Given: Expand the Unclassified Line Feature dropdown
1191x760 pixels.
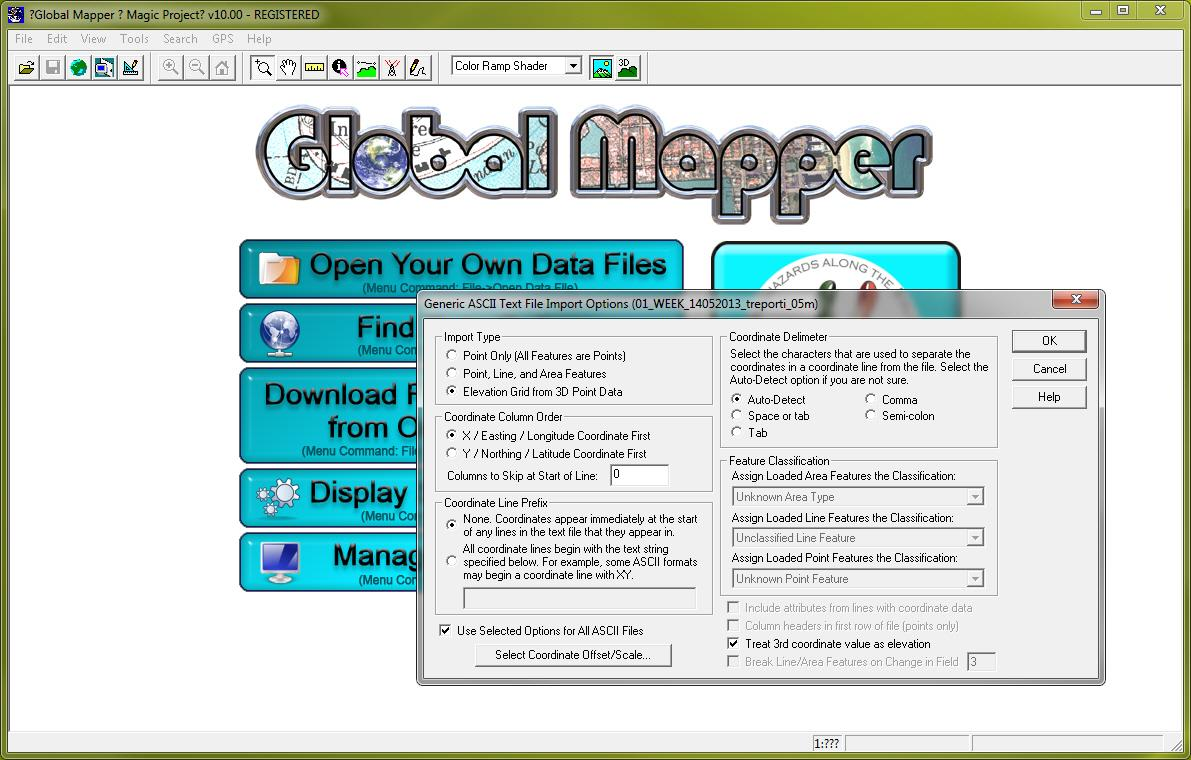Looking at the screenshot, I should point(975,538).
